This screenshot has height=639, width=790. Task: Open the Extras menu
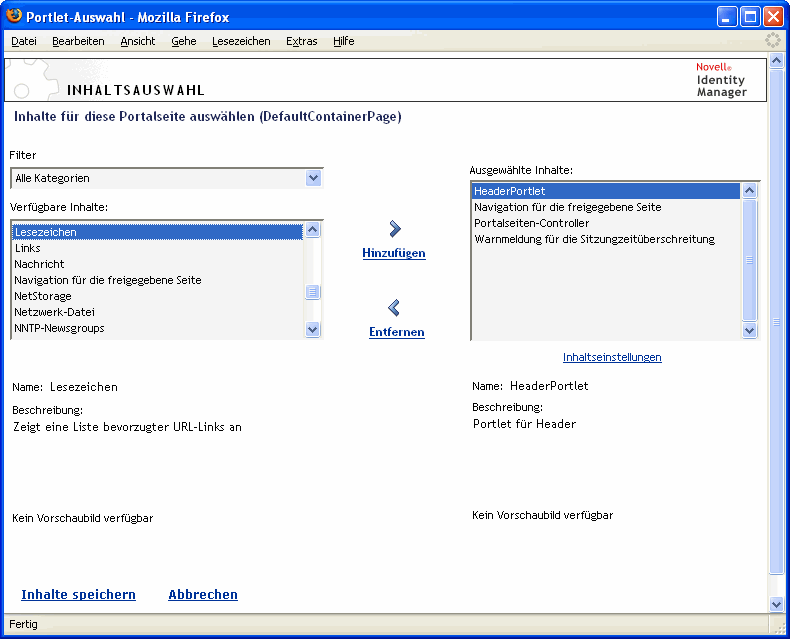pyautogui.click(x=301, y=41)
